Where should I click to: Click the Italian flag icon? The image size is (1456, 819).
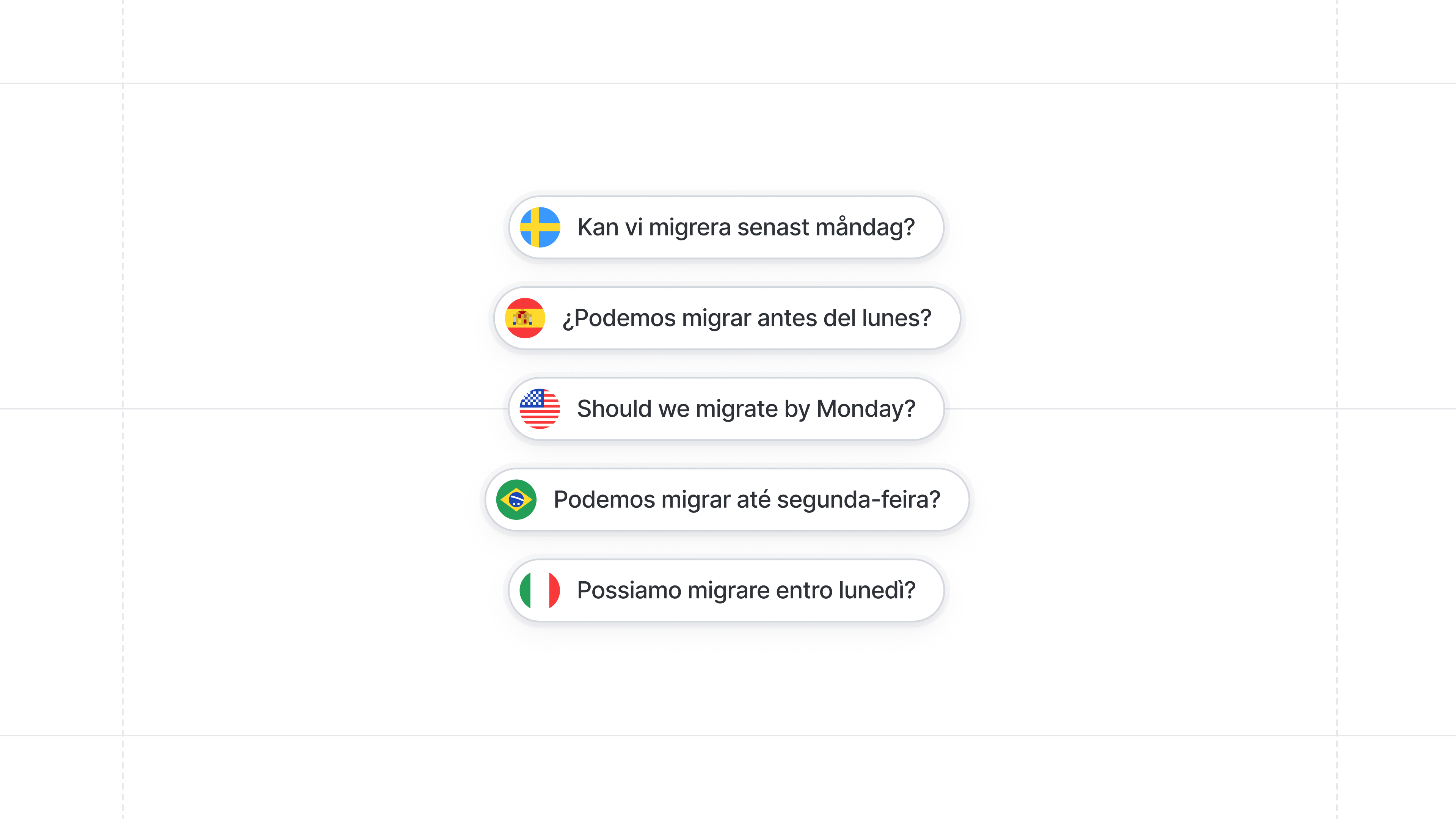coord(540,590)
